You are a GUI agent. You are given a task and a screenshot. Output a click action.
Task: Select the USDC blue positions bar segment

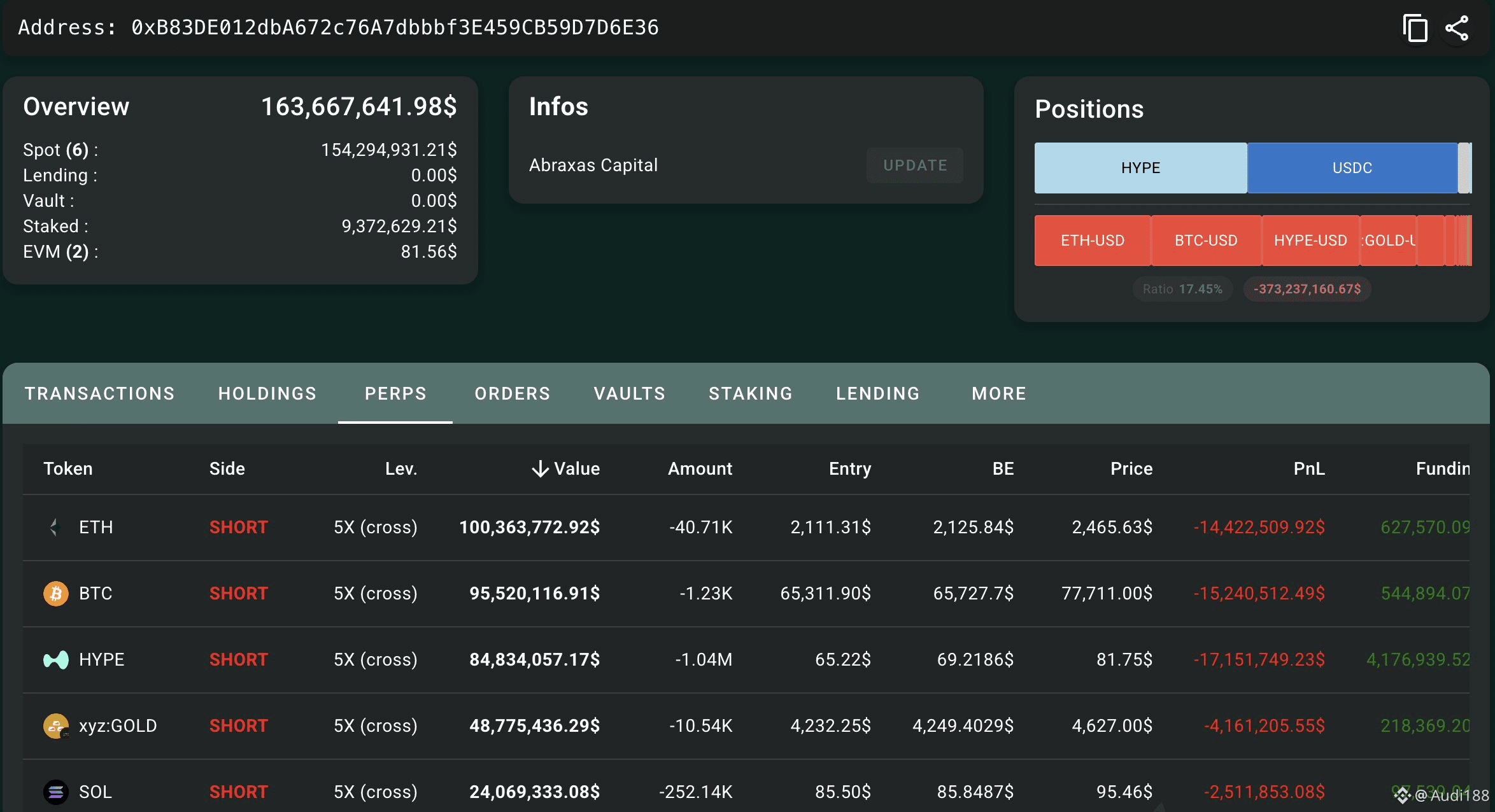tap(1352, 168)
